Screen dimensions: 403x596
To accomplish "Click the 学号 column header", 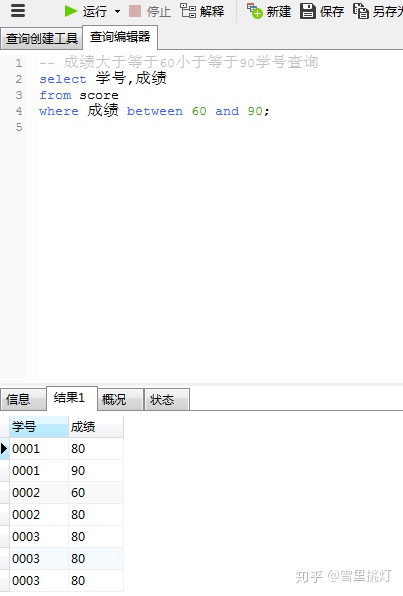I will point(38,426).
